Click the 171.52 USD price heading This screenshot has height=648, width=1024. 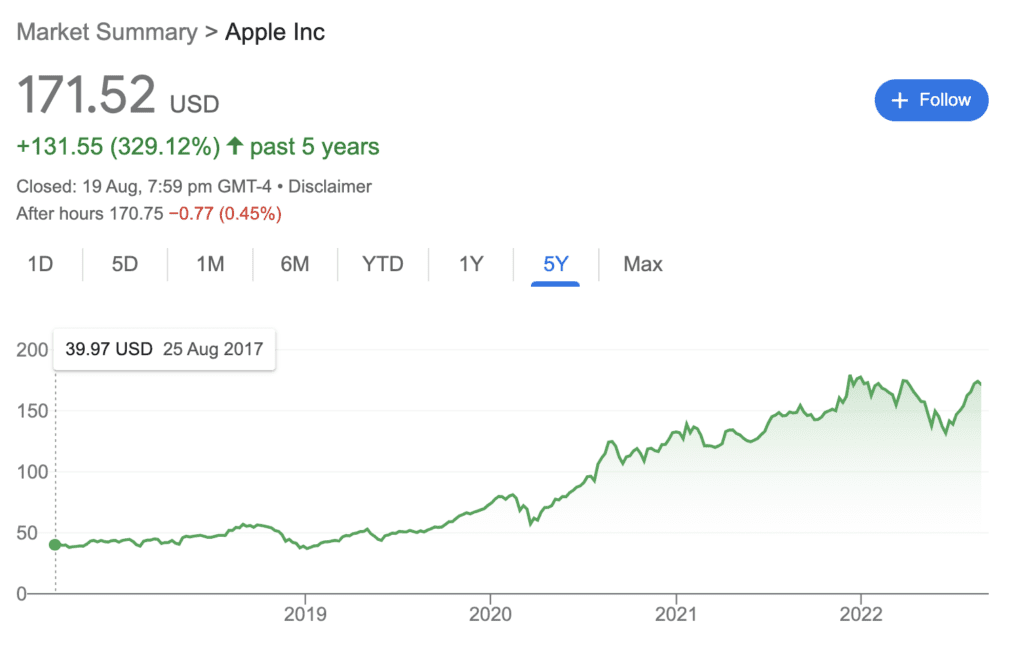[118, 95]
